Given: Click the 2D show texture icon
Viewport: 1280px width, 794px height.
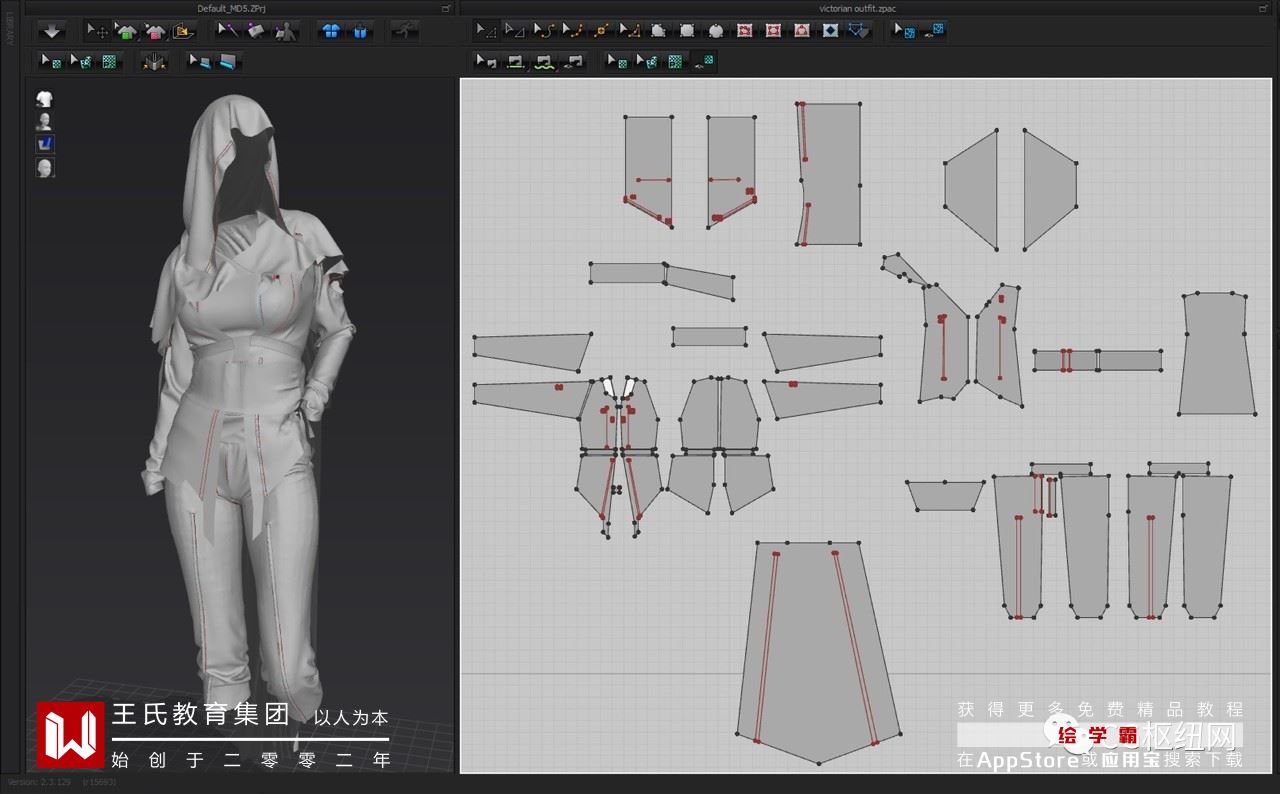Looking at the screenshot, I should [x=705, y=62].
